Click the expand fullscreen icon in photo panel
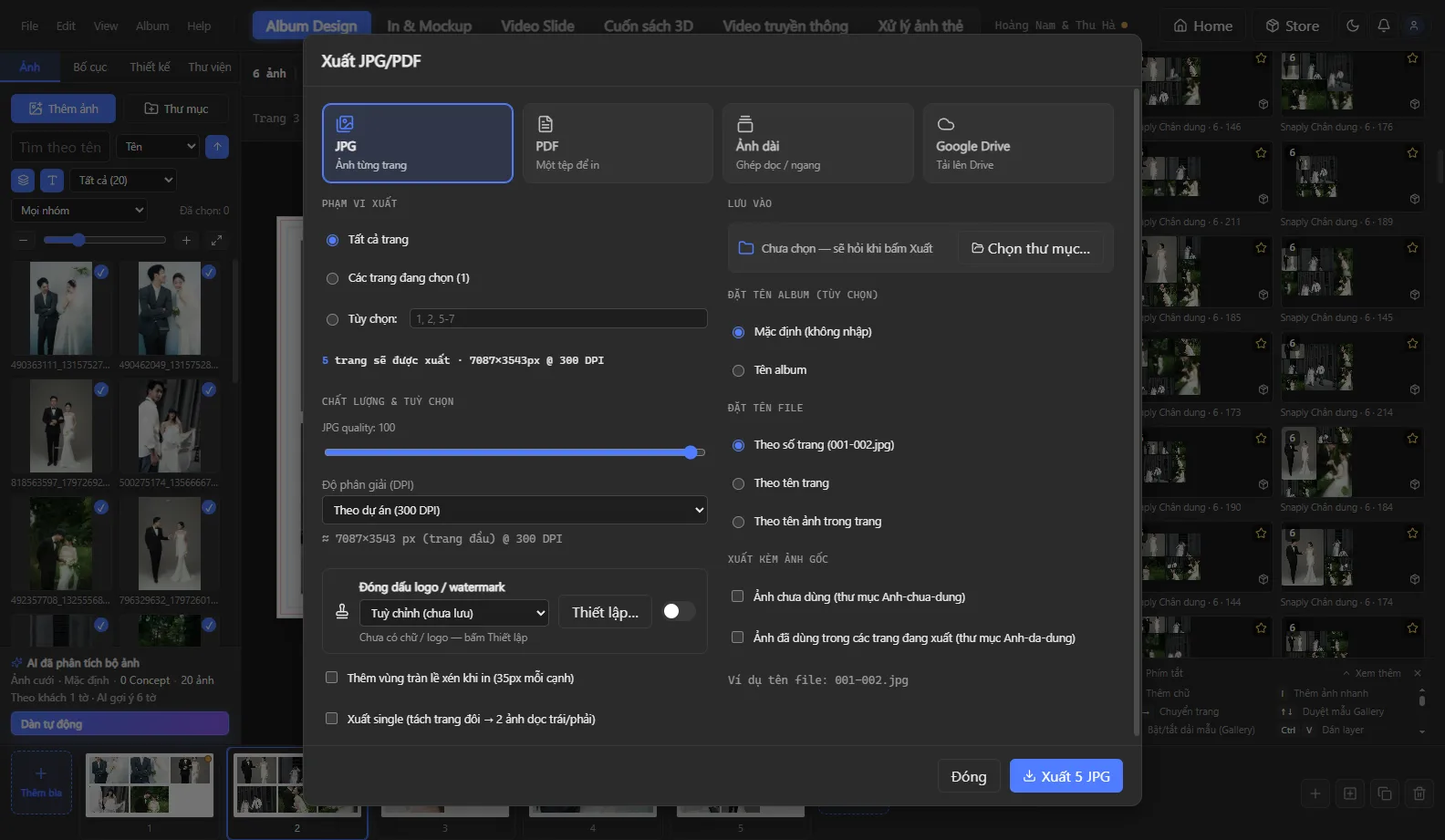This screenshot has height=840, width=1445. click(x=216, y=241)
